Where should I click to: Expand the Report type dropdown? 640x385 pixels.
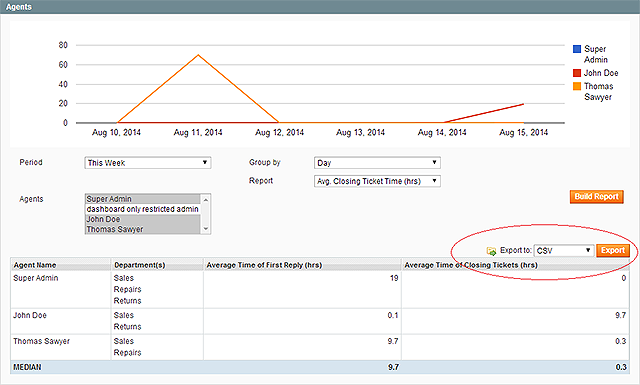(x=377, y=181)
